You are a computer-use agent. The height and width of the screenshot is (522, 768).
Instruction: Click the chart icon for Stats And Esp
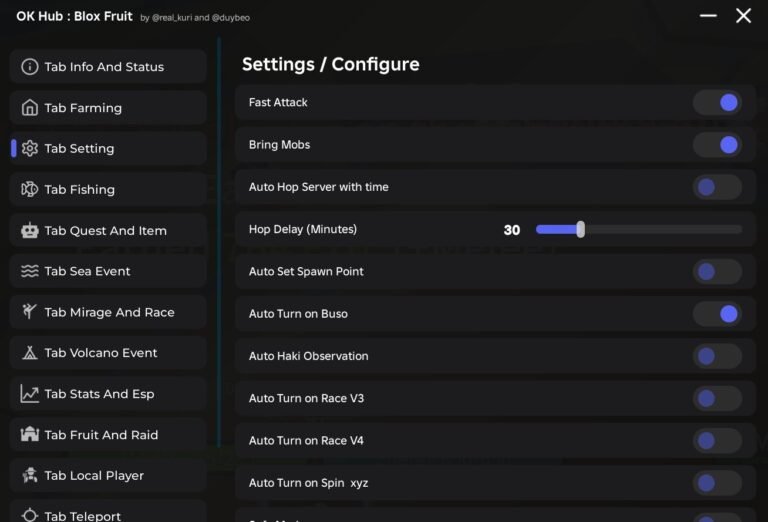pyautogui.click(x=29, y=394)
